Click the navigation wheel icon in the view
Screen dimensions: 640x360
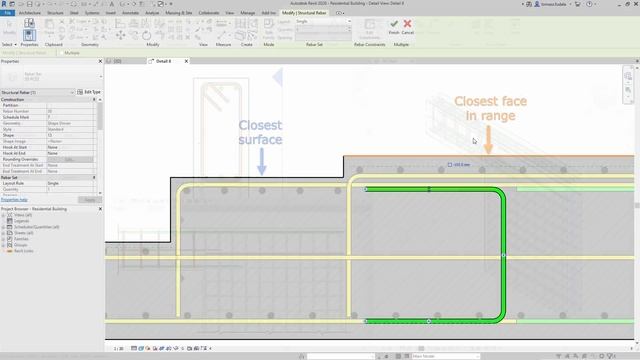point(628,76)
